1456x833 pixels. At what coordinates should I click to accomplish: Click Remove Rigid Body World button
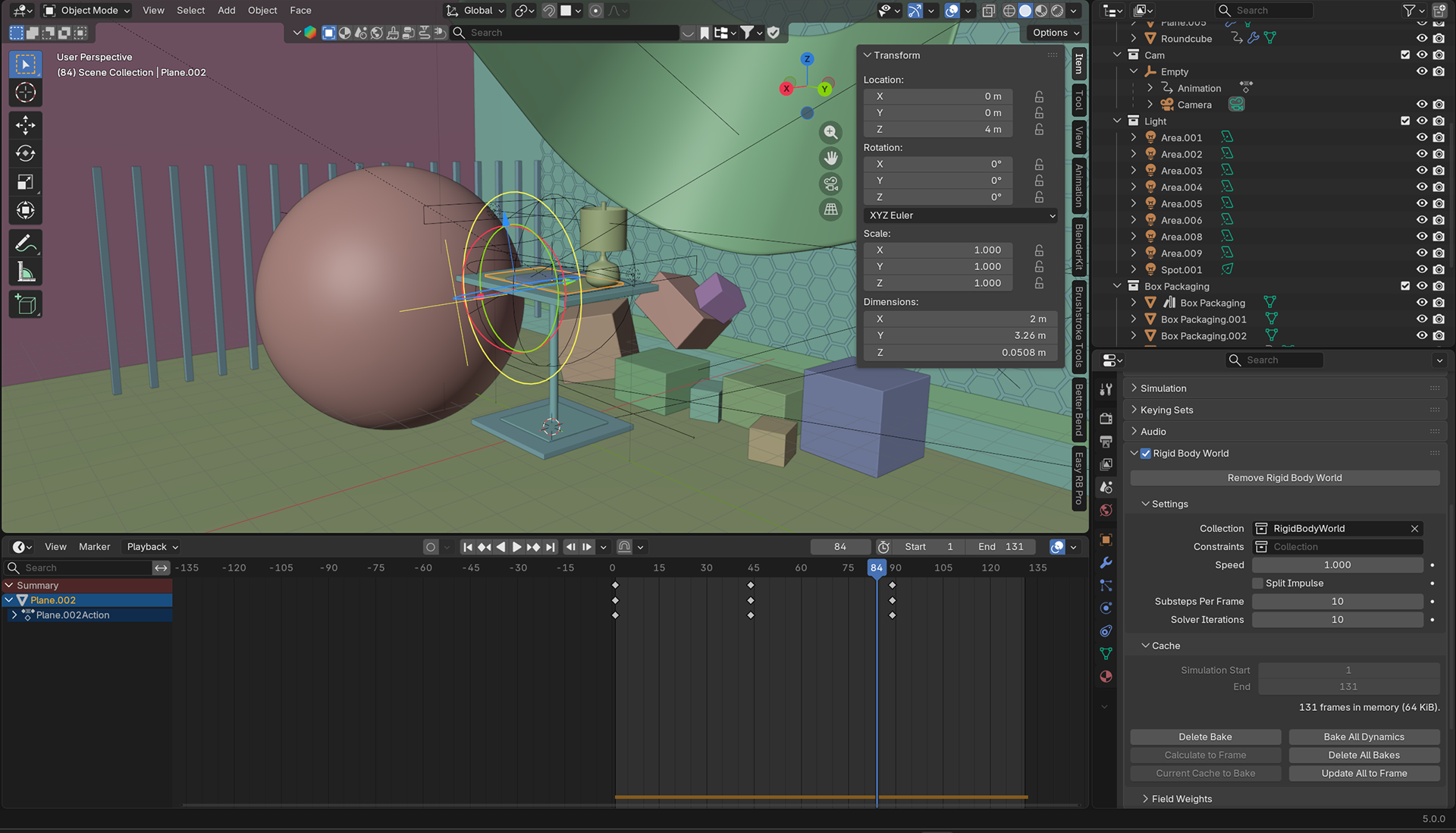[x=1284, y=478]
